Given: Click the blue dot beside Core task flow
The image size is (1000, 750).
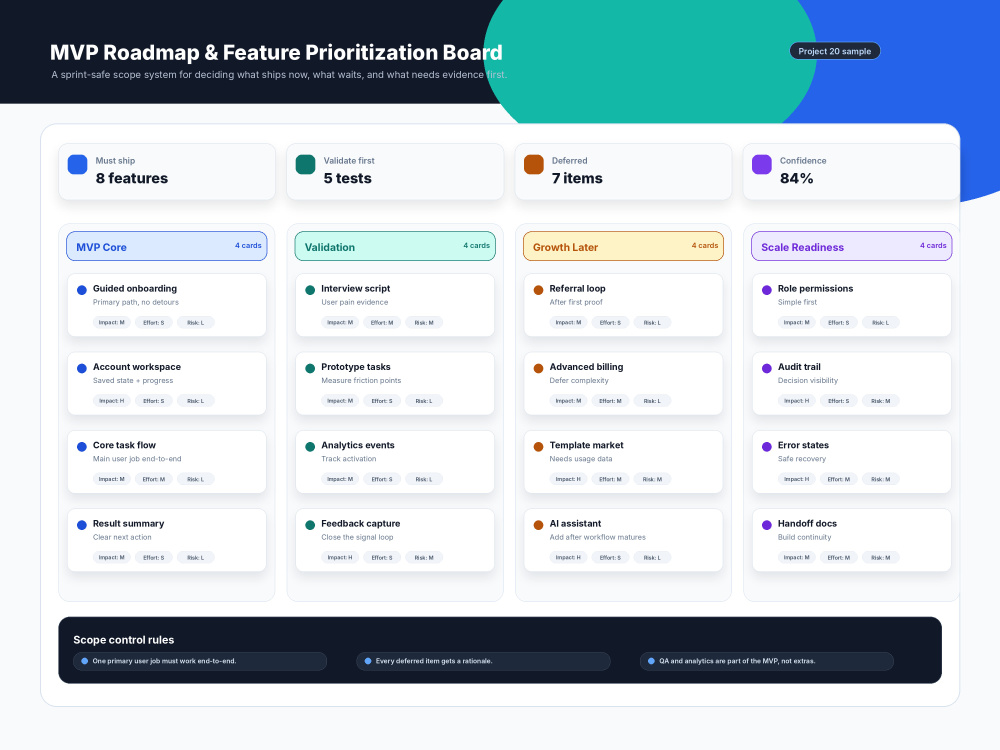Looking at the screenshot, I should [x=82, y=447].
